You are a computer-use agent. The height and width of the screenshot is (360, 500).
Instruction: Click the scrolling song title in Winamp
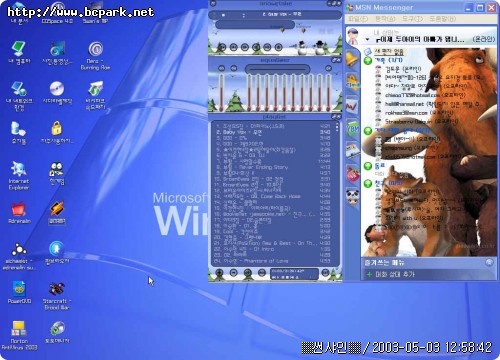point(282,14)
